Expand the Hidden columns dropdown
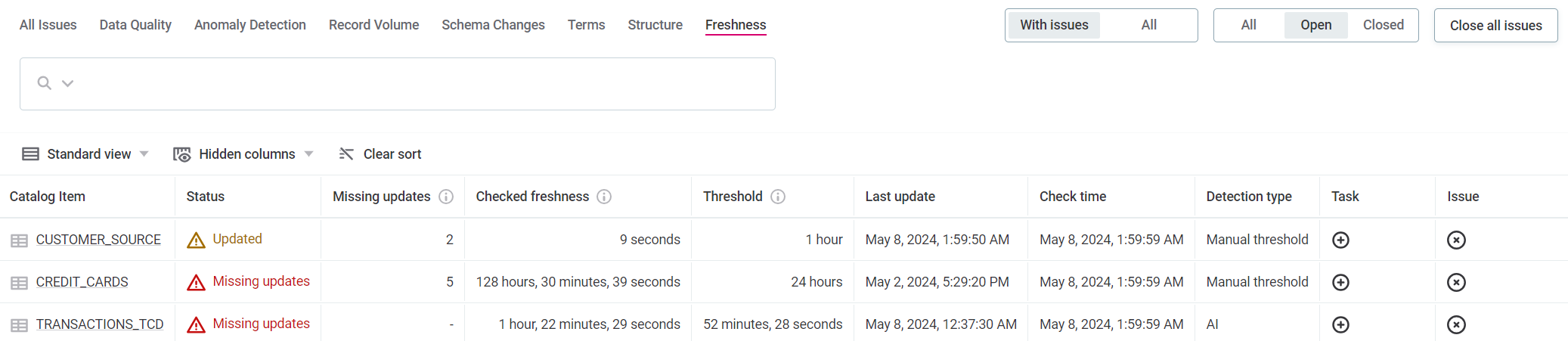Screen dimensions: 1568x341 [x=243, y=154]
